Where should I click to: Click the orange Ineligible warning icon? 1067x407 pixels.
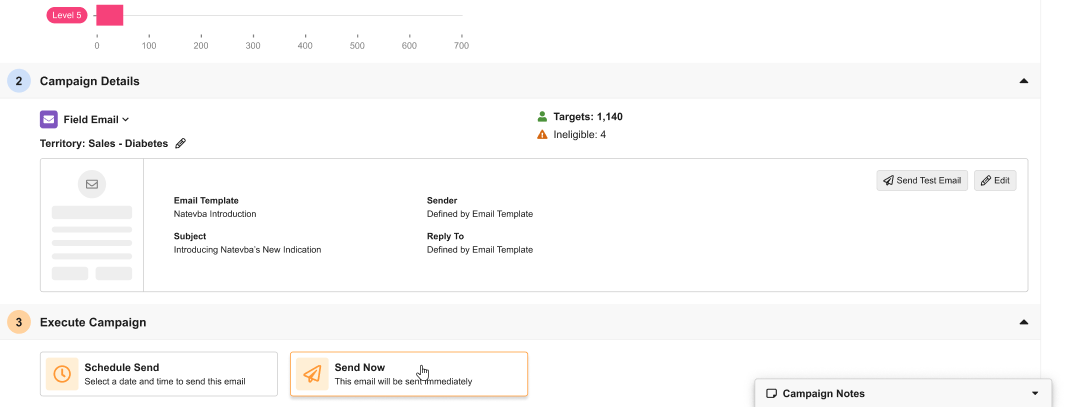[x=542, y=135]
